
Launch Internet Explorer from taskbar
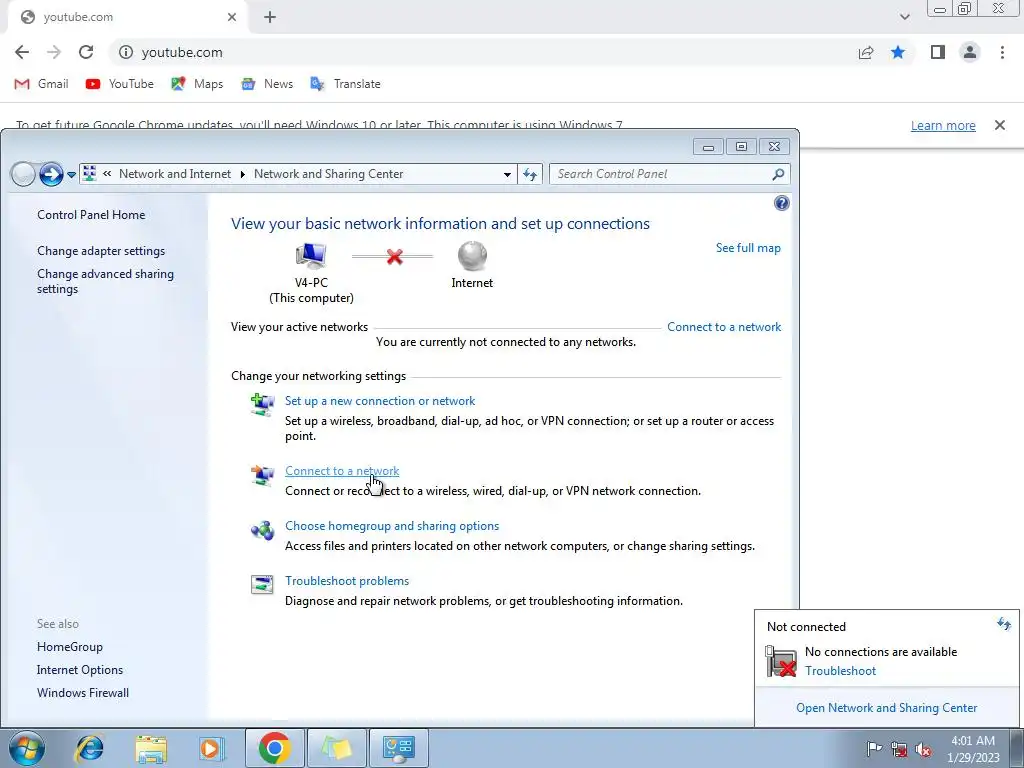click(89, 748)
